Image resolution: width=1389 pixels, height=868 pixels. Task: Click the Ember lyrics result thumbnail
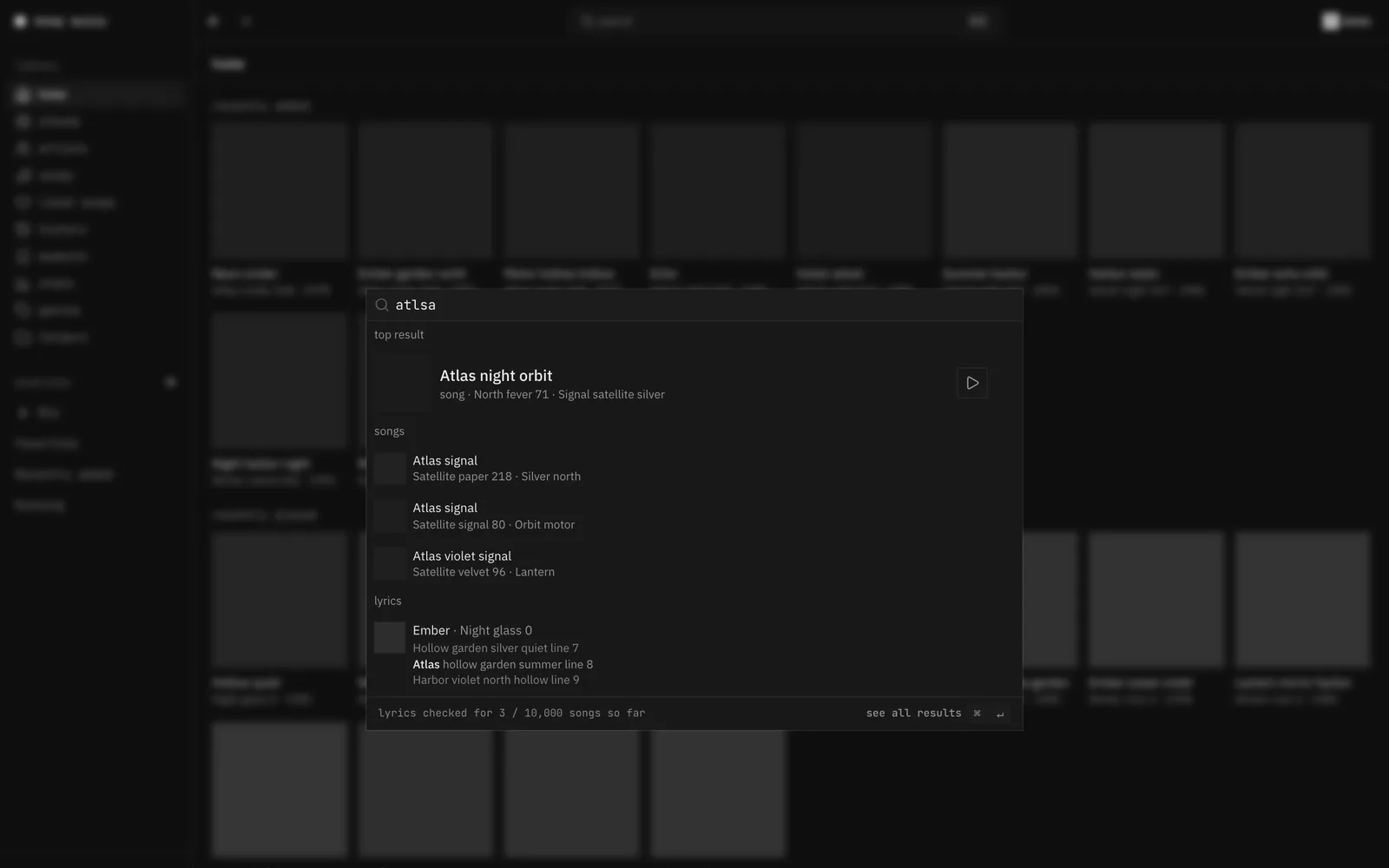[x=390, y=638]
